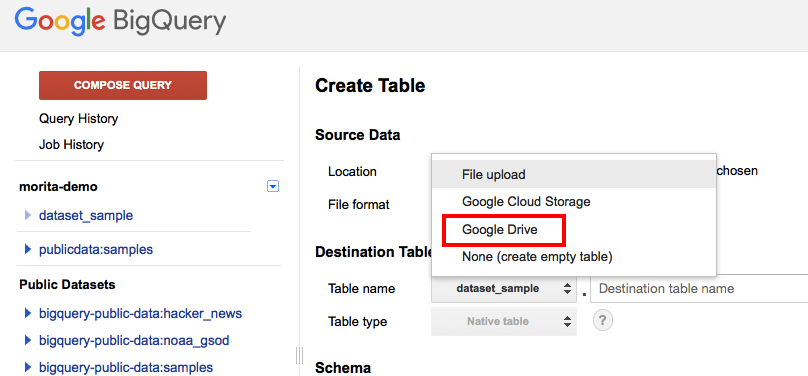
Task: Open Job History
Action: tap(71, 145)
